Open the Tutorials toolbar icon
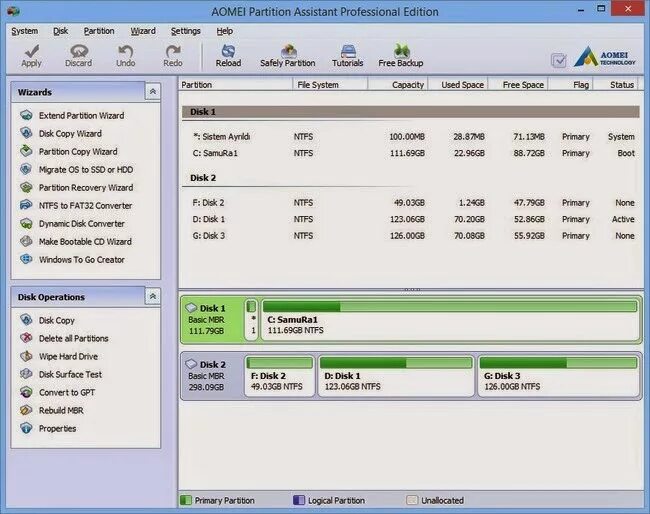The height and width of the screenshot is (514, 650). (x=348, y=51)
